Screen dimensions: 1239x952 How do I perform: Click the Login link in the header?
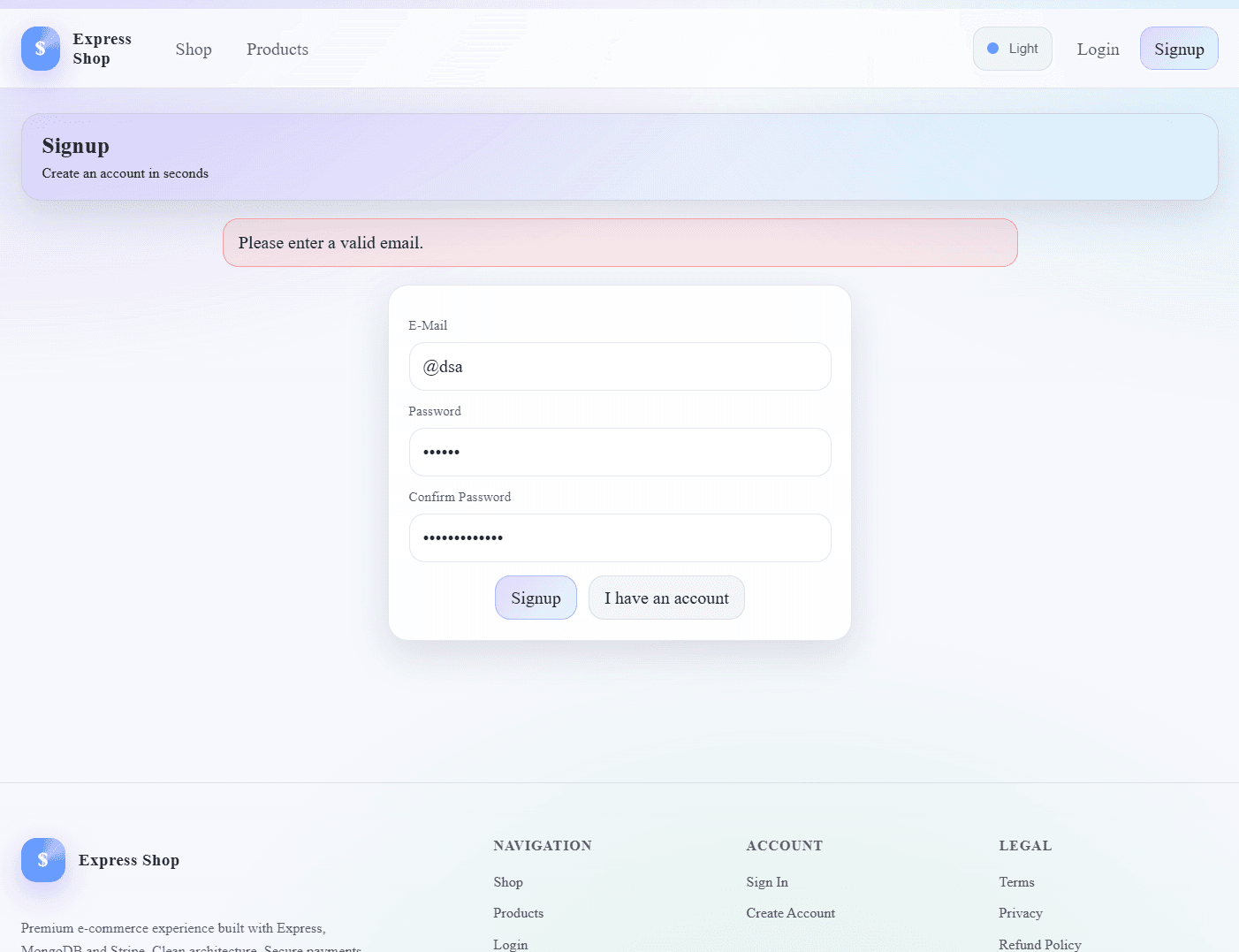point(1098,50)
